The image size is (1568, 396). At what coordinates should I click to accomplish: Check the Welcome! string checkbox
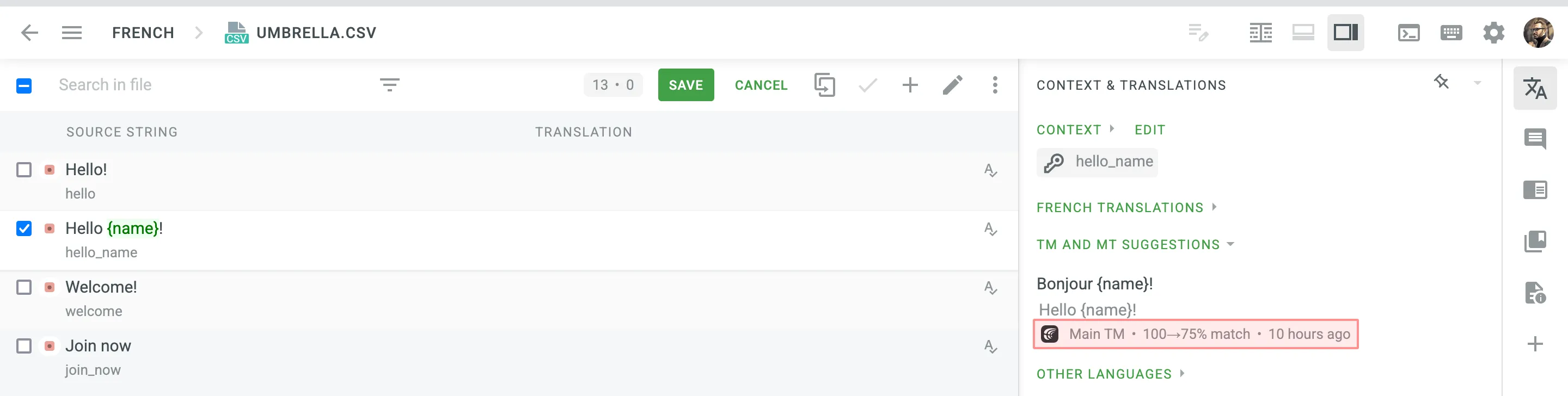[x=24, y=287]
